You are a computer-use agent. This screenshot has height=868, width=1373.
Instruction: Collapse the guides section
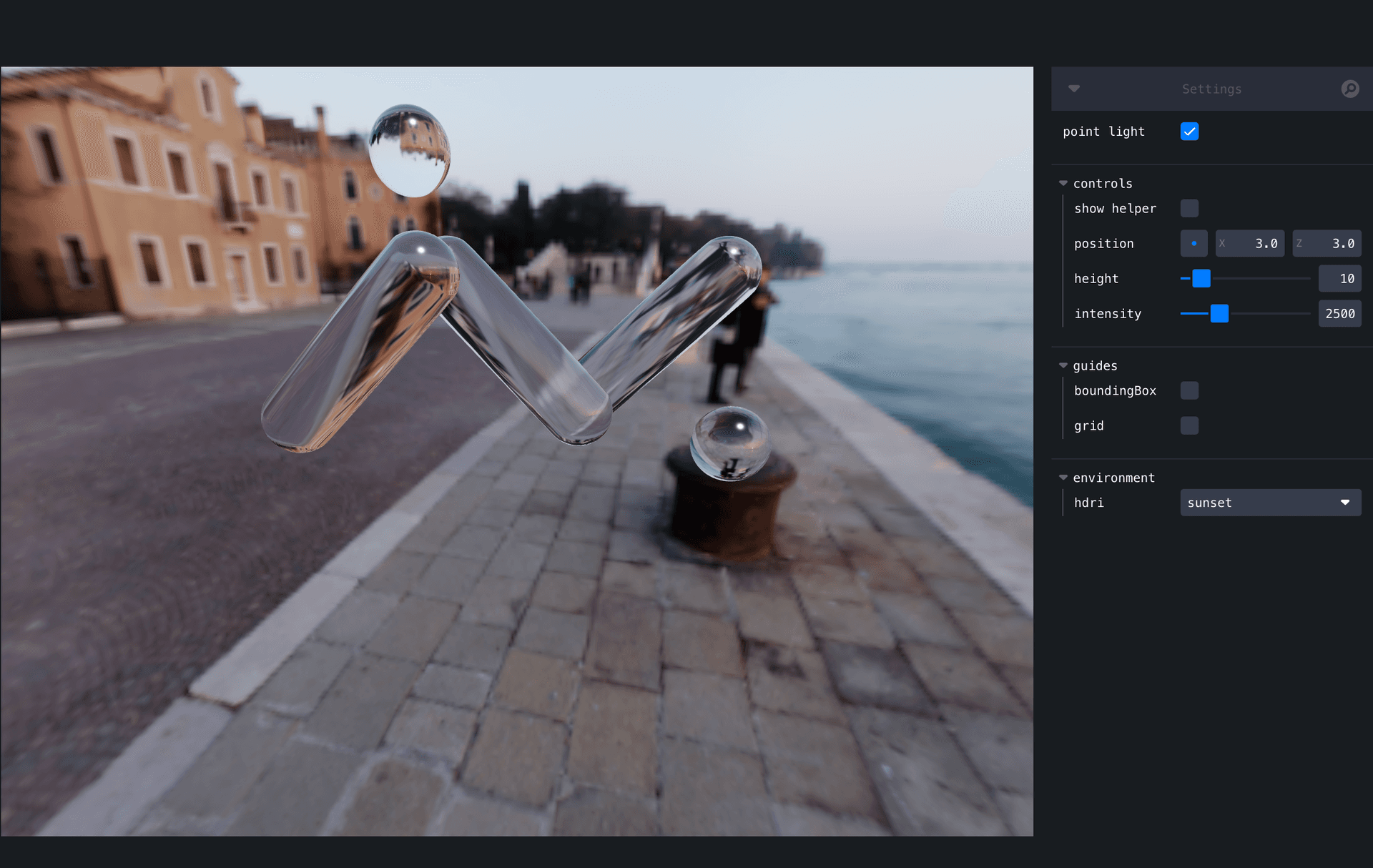coord(1063,365)
